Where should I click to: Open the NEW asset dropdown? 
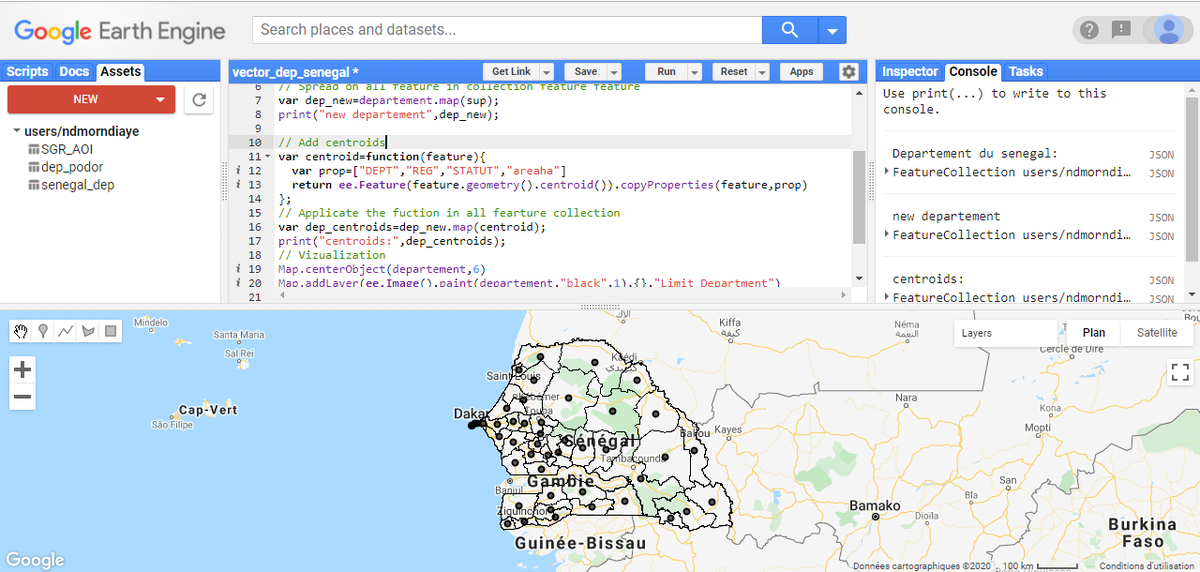coord(160,99)
